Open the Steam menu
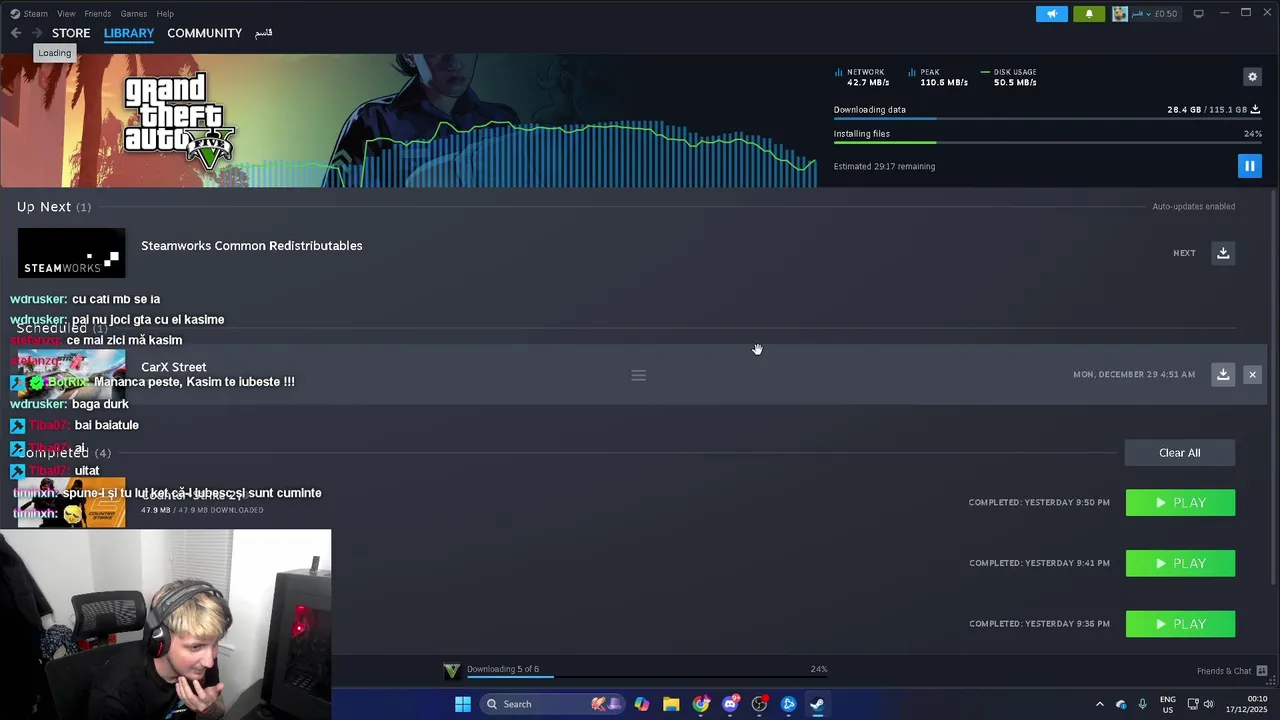 pyautogui.click(x=35, y=14)
